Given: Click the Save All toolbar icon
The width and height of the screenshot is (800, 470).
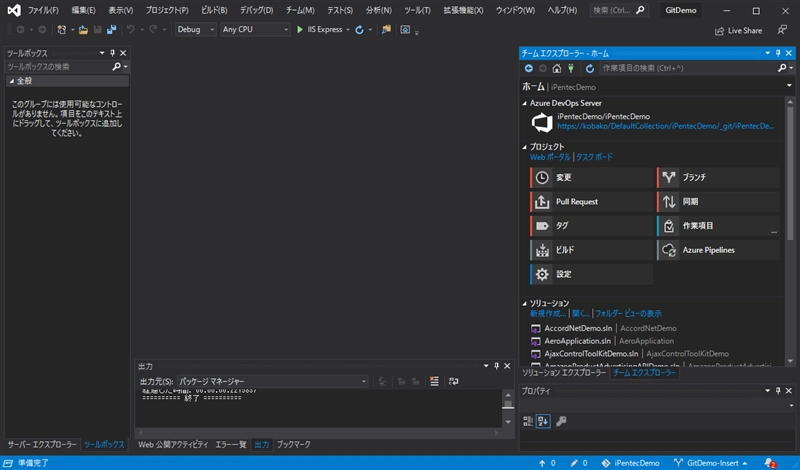Looking at the screenshot, I should [x=111, y=30].
